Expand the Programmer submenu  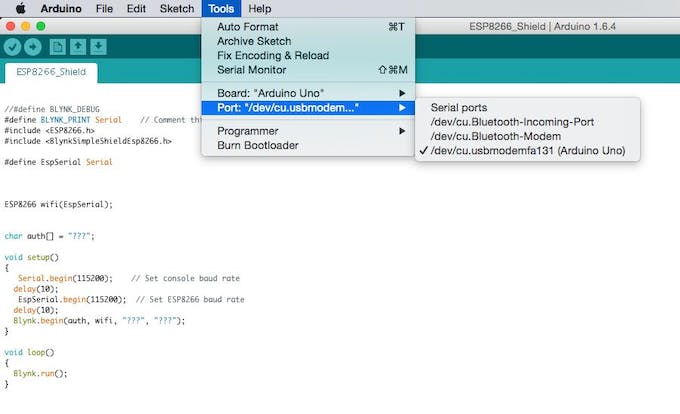(x=308, y=131)
